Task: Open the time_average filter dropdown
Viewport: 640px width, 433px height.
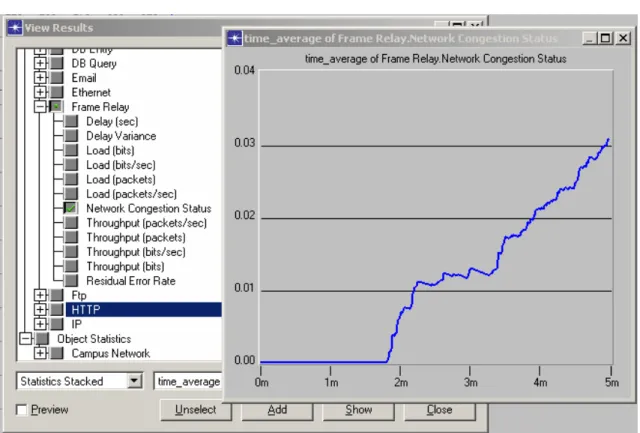Action: click(x=188, y=381)
